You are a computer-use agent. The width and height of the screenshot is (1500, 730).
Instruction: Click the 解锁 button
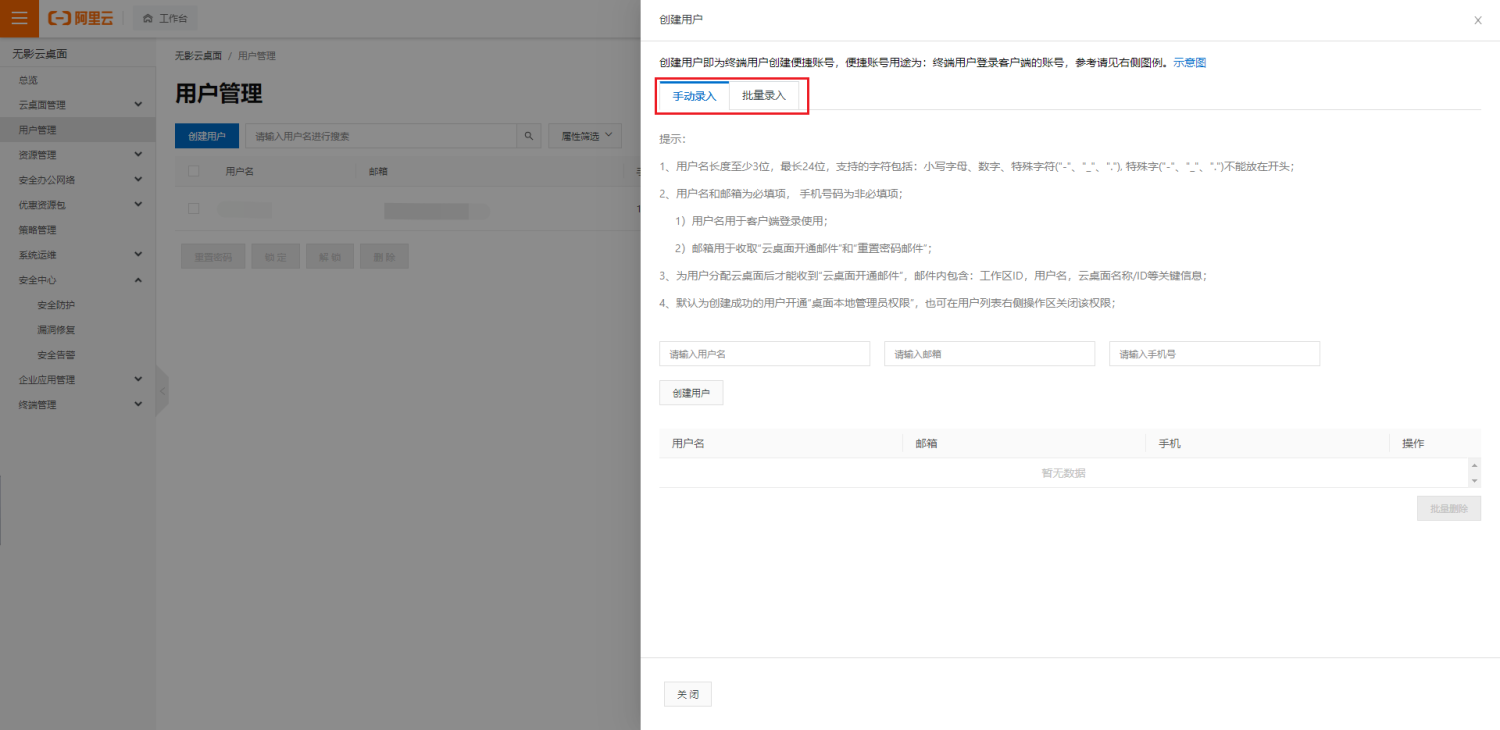tap(330, 257)
